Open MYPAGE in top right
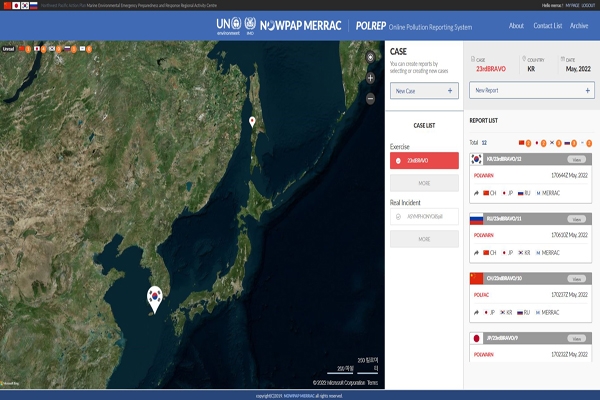This screenshot has width=600, height=400. pyautogui.click(x=572, y=5)
